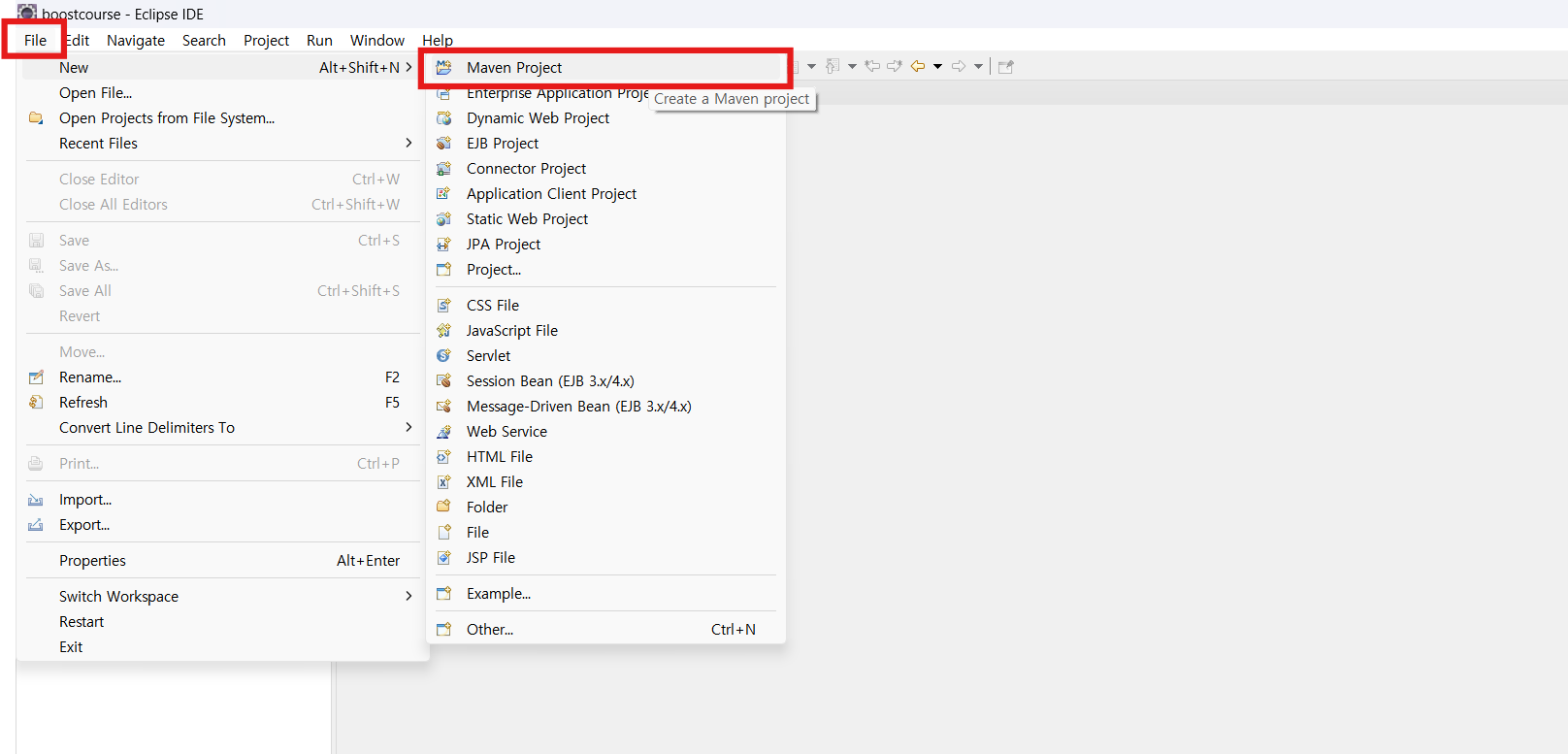Screen dimensions: 1568x754
Task: Select Enterprise Application Project entry
Action: pyautogui.click(x=605, y=93)
